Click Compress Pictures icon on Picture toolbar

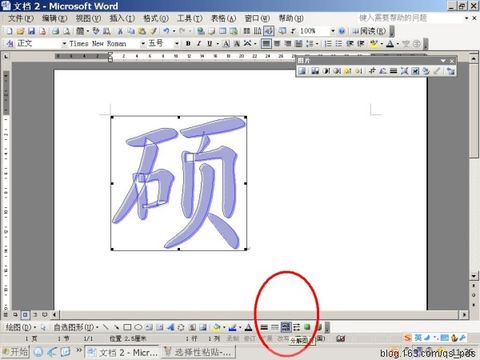pyautogui.click(x=405, y=71)
